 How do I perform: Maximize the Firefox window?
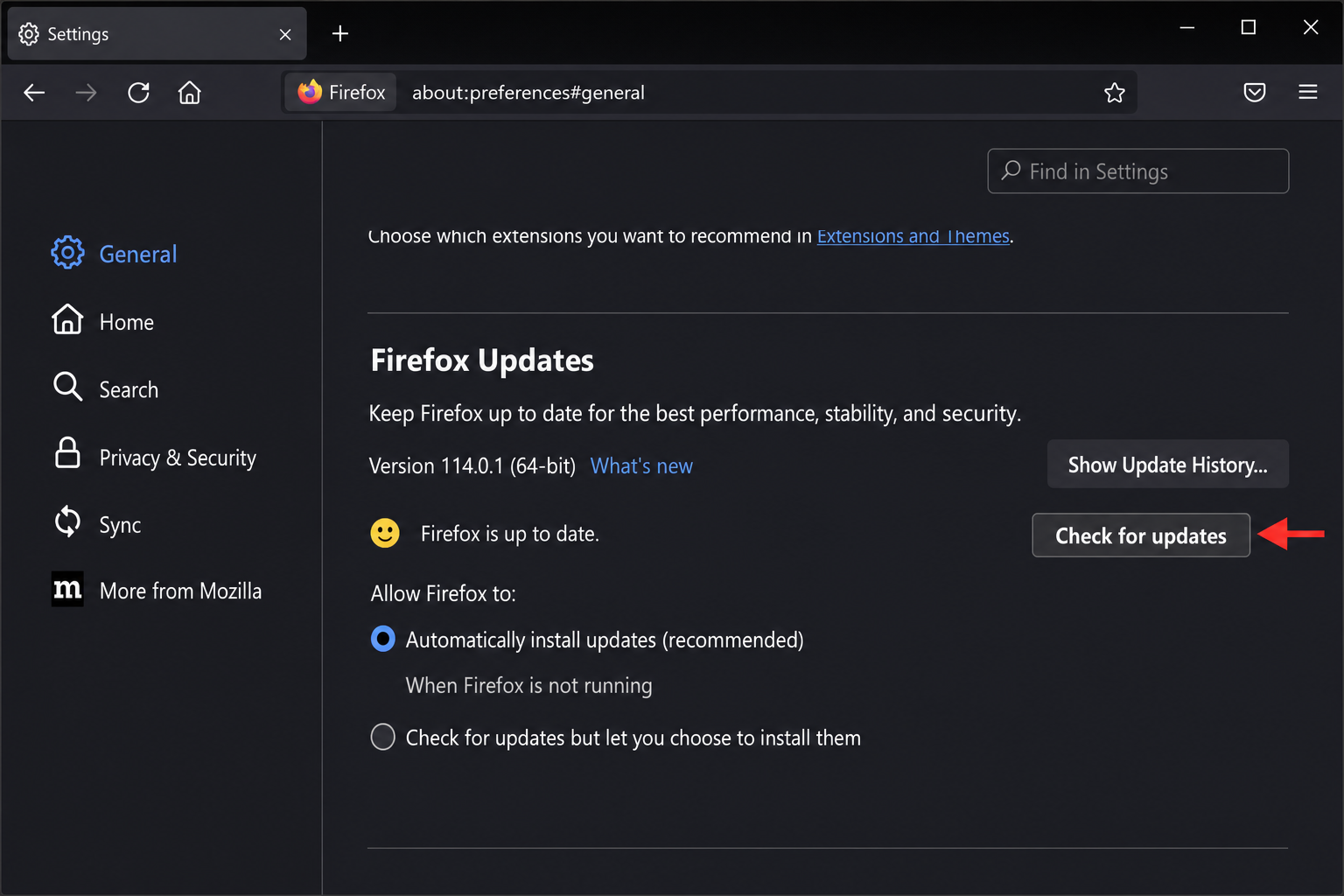pyautogui.click(x=1249, y=28)
